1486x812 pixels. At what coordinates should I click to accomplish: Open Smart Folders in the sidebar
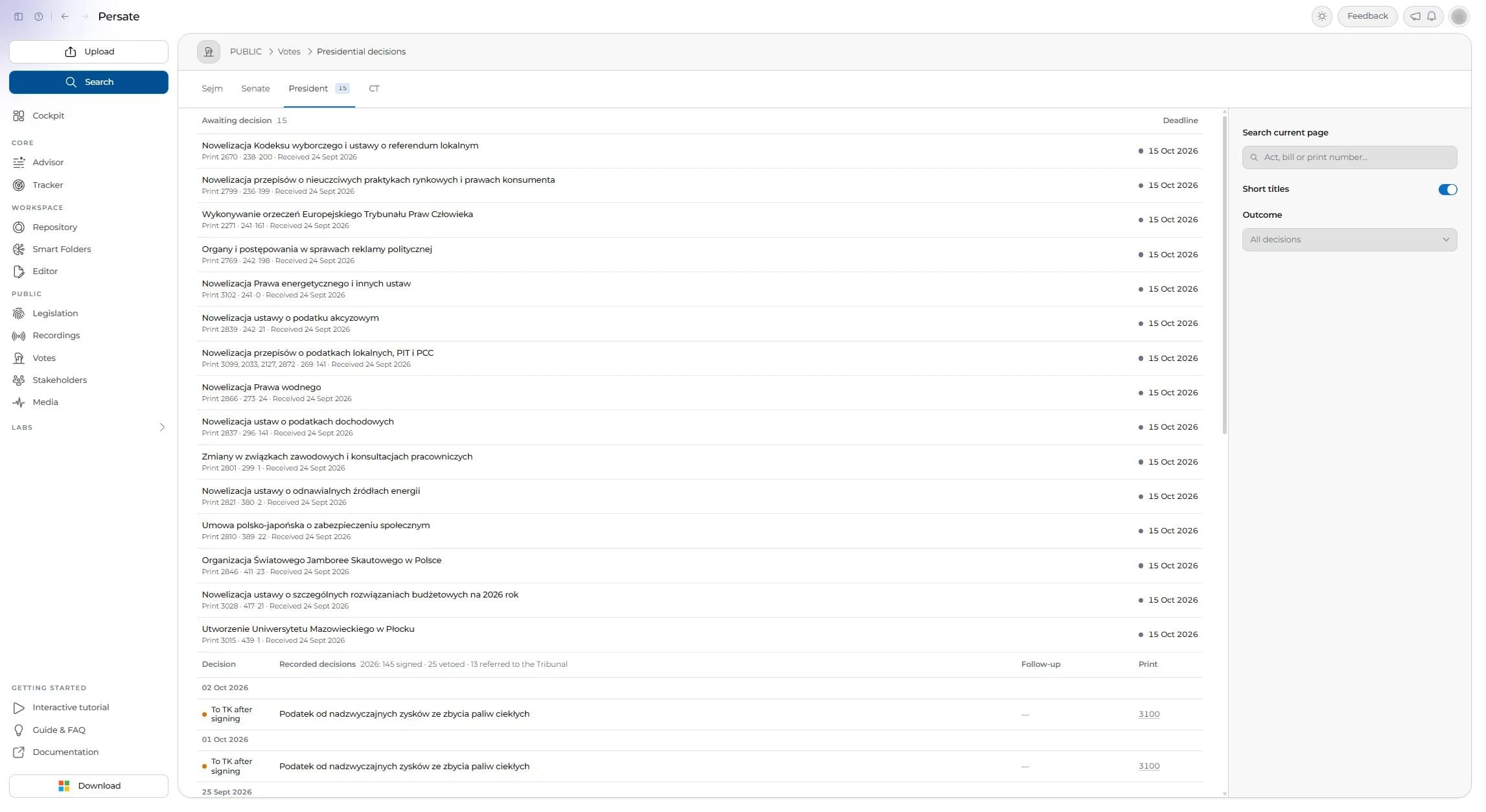pos(89,249)
